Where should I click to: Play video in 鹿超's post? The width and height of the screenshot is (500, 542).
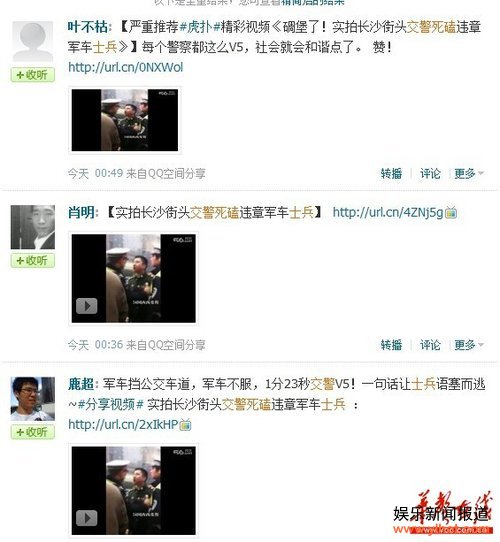tap(86, 518)
